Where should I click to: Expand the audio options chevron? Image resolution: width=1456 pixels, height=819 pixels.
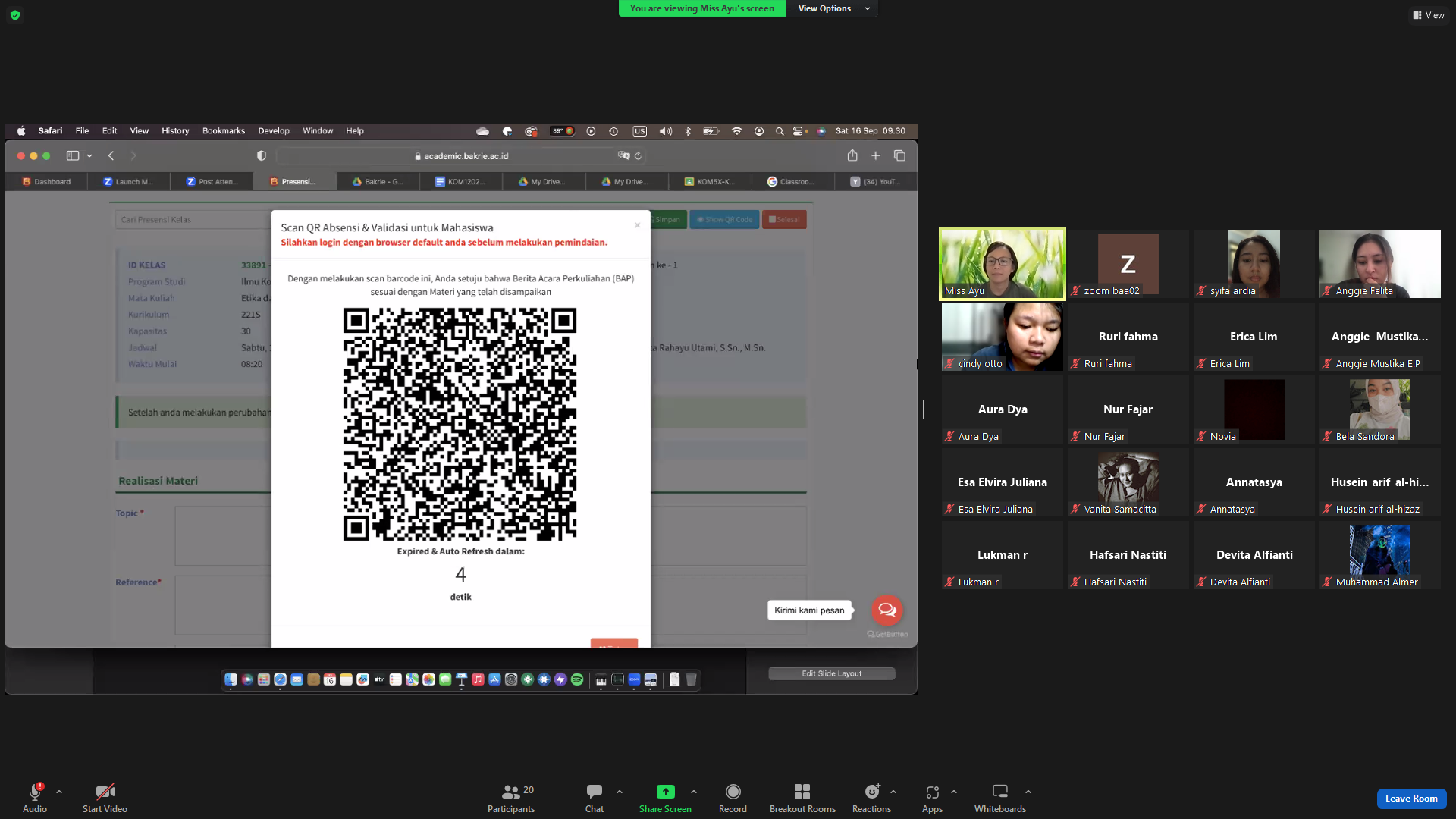click(59, 792)
